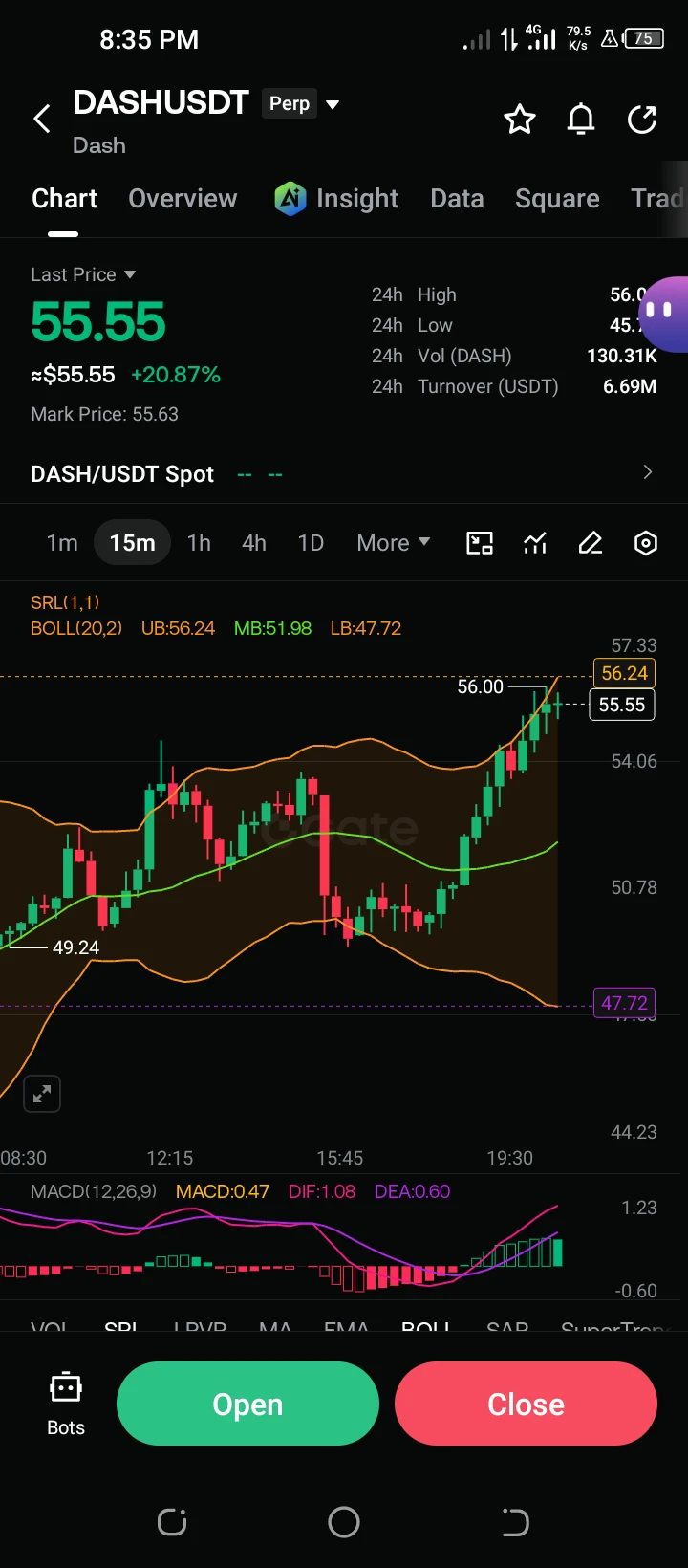The width and height of the screenshot is (688, 1568).
Task: Tap Android recent apps navigation icon
Action: coord(172,1522)
